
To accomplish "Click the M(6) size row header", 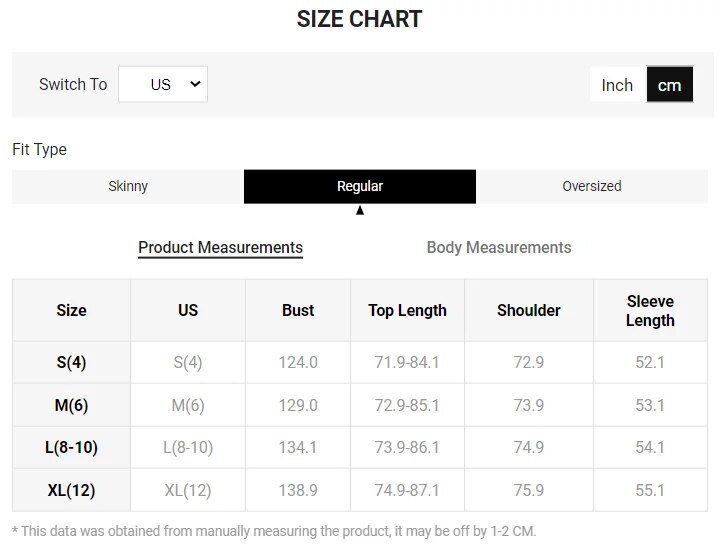I will coord(72,405).
